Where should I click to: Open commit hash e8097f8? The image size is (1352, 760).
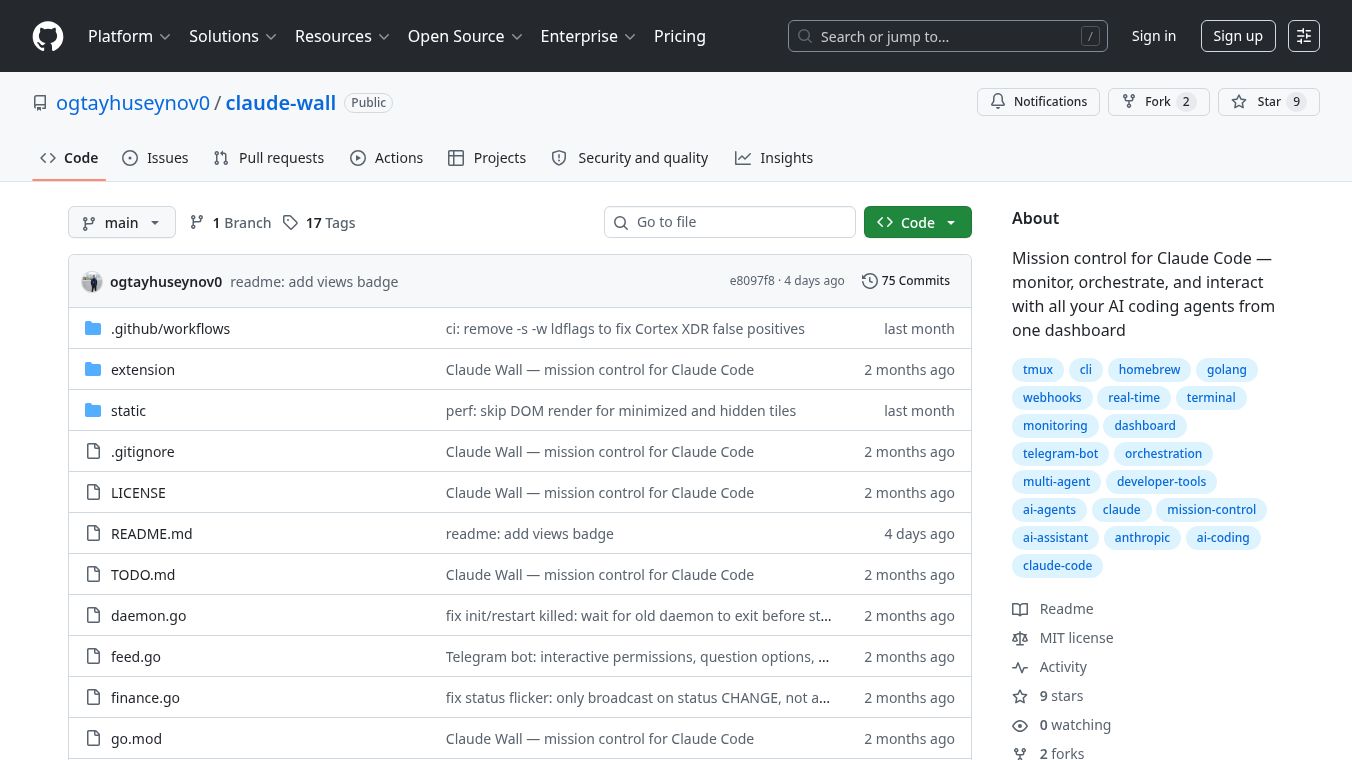click(752, 281)
